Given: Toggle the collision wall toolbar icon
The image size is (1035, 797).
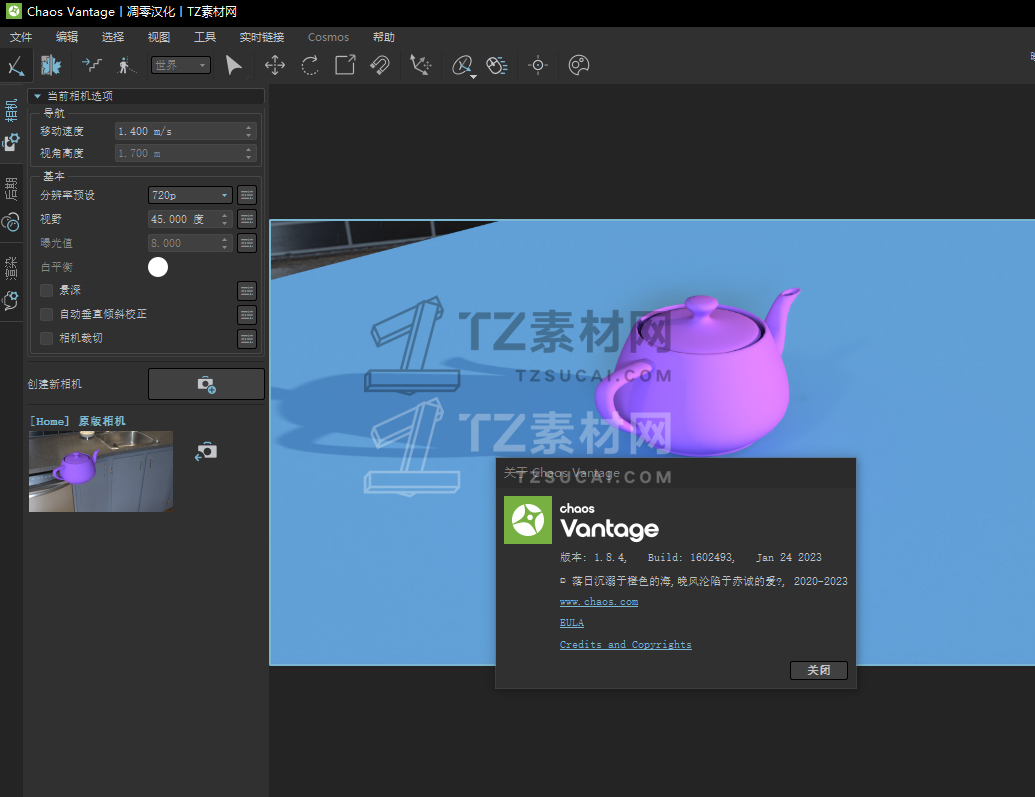Looking at the screenshot, I should [51, 65].
